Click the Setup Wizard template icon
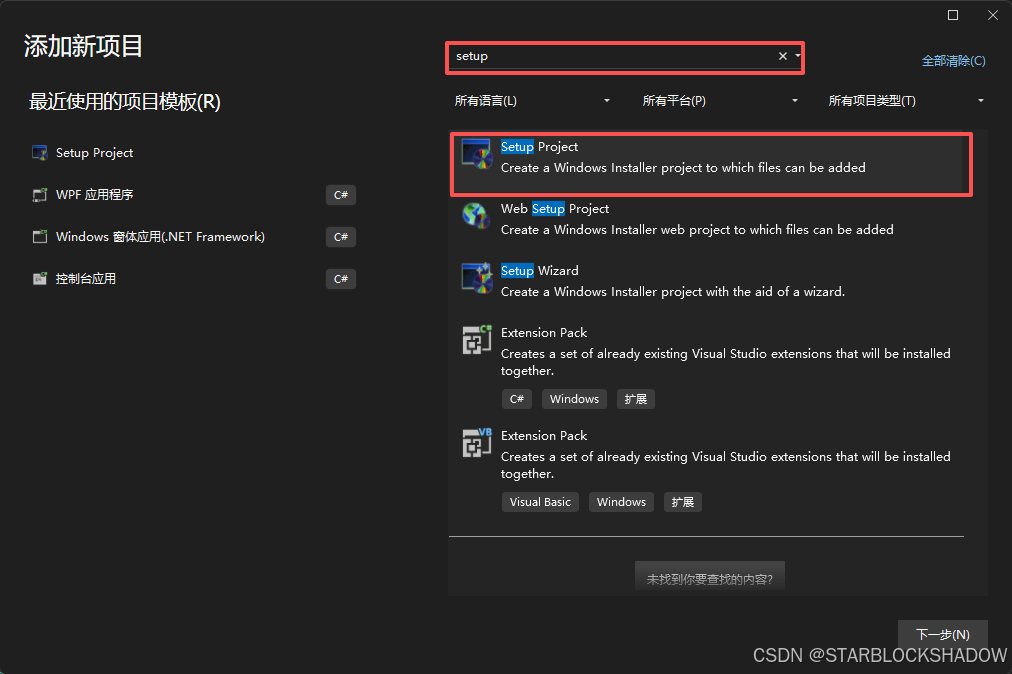1012x674 pixels. pos(477,278)
